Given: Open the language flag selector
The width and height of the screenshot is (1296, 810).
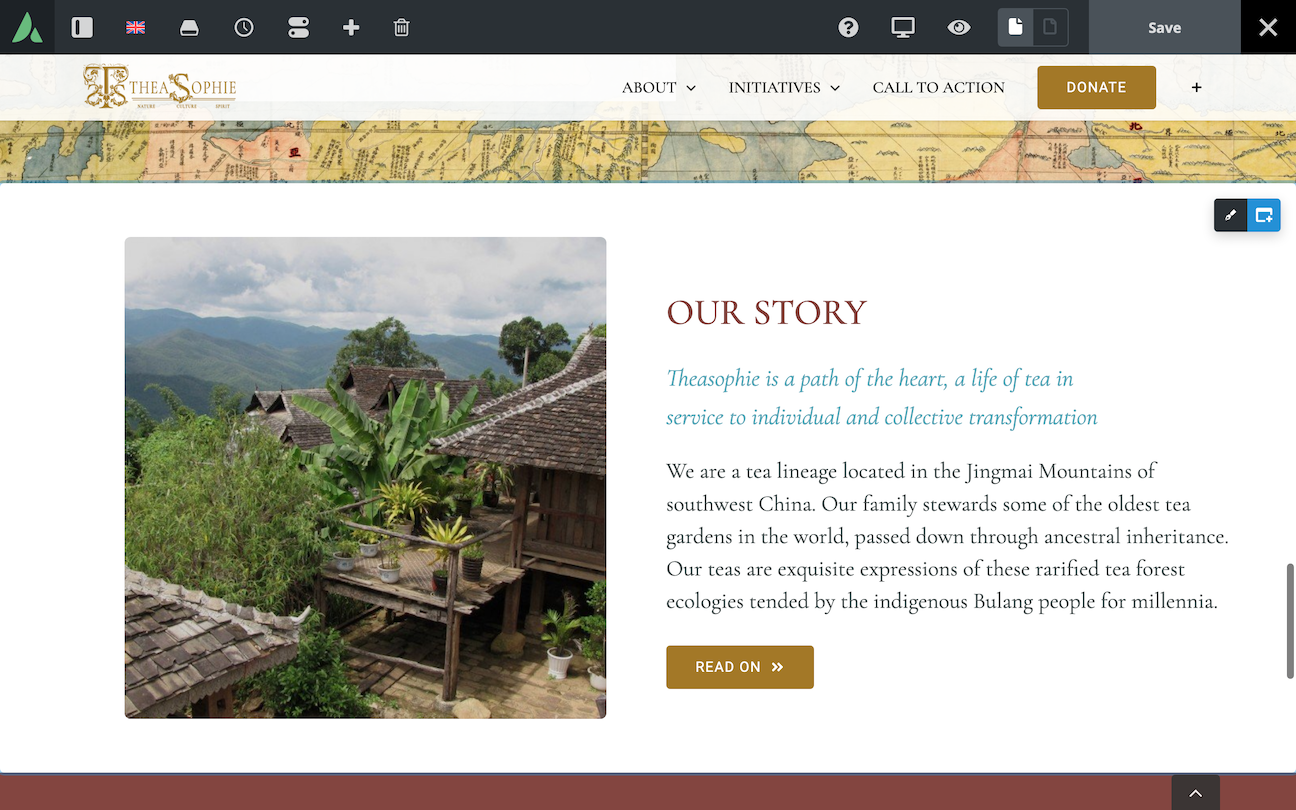Looking at the screenshot, I should tap(135, 28).
